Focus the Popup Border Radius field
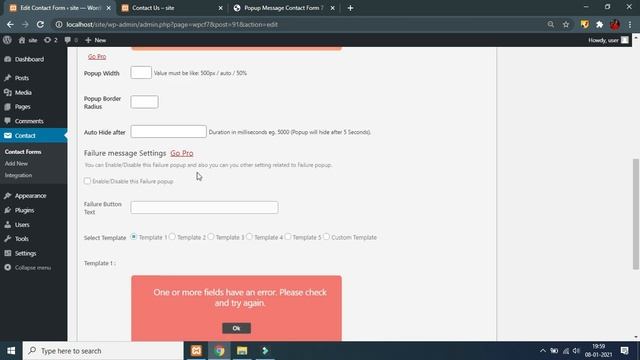This screenshot has height=360, width=640. point(144,102)
